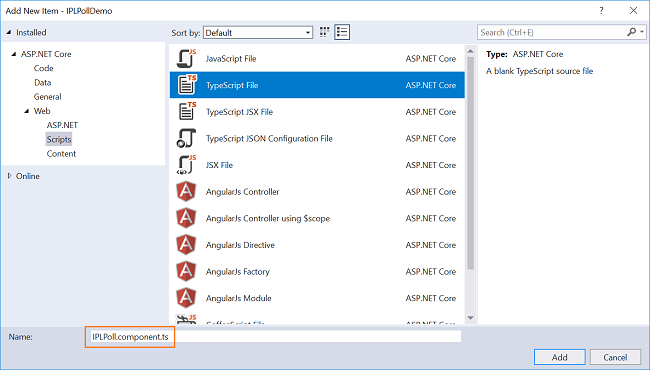Viewport: 650px width, 370px height.
Task: Select the AngularJs Directive template icon
Action: [186, 245]
